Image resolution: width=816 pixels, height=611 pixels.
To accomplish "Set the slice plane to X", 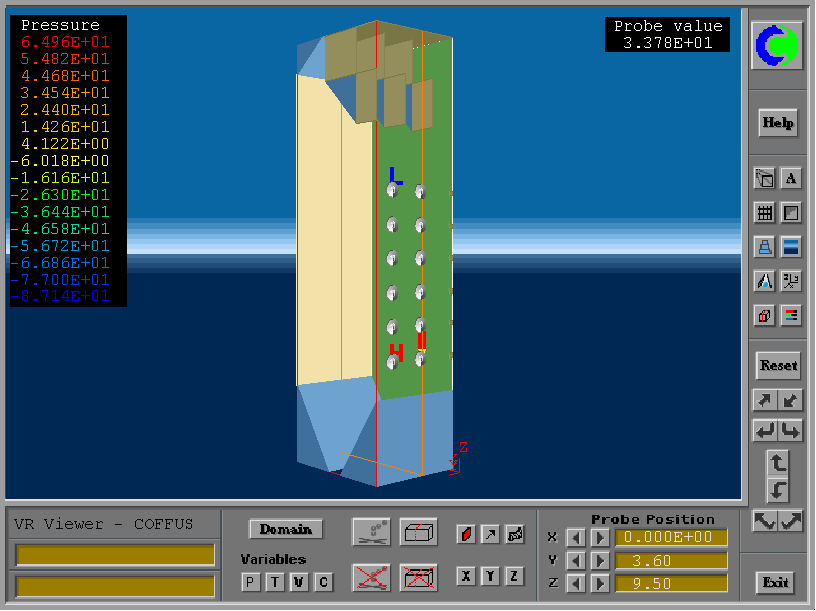I will pos(465,576).
